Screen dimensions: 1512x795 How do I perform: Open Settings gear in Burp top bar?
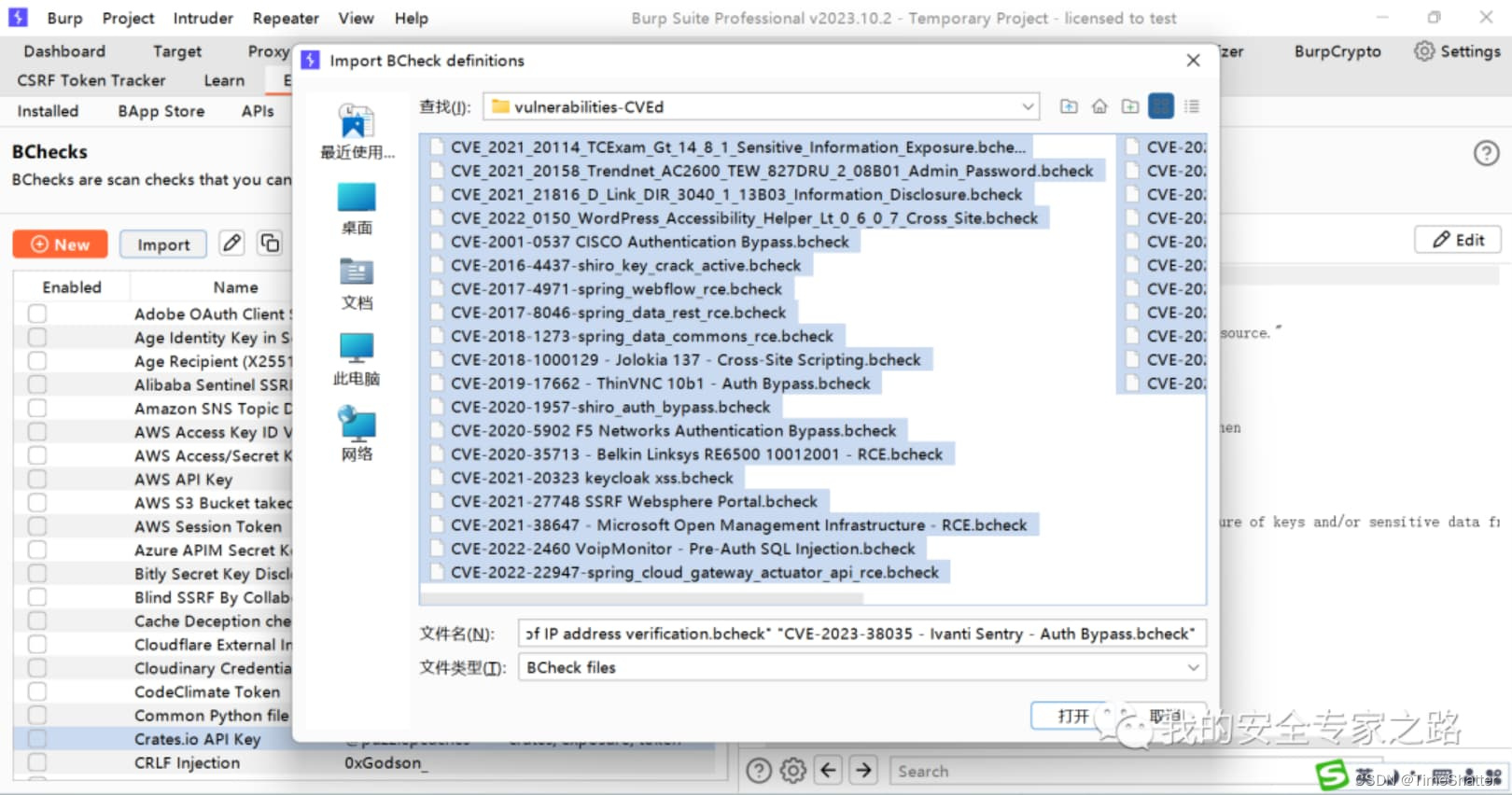[1457, 51]
